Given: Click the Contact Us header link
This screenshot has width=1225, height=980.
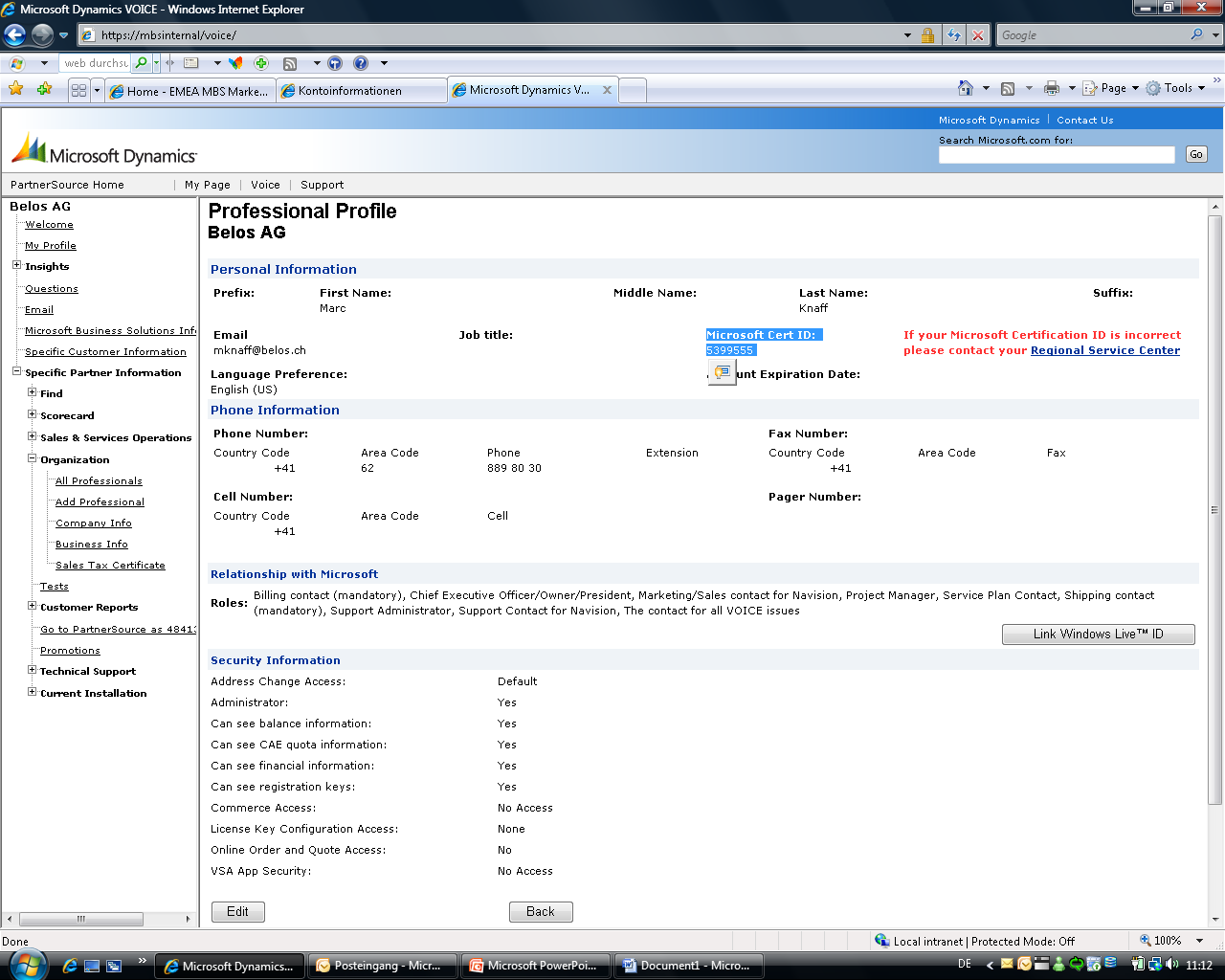Looking at the screenshot, I should (1084, 121).
